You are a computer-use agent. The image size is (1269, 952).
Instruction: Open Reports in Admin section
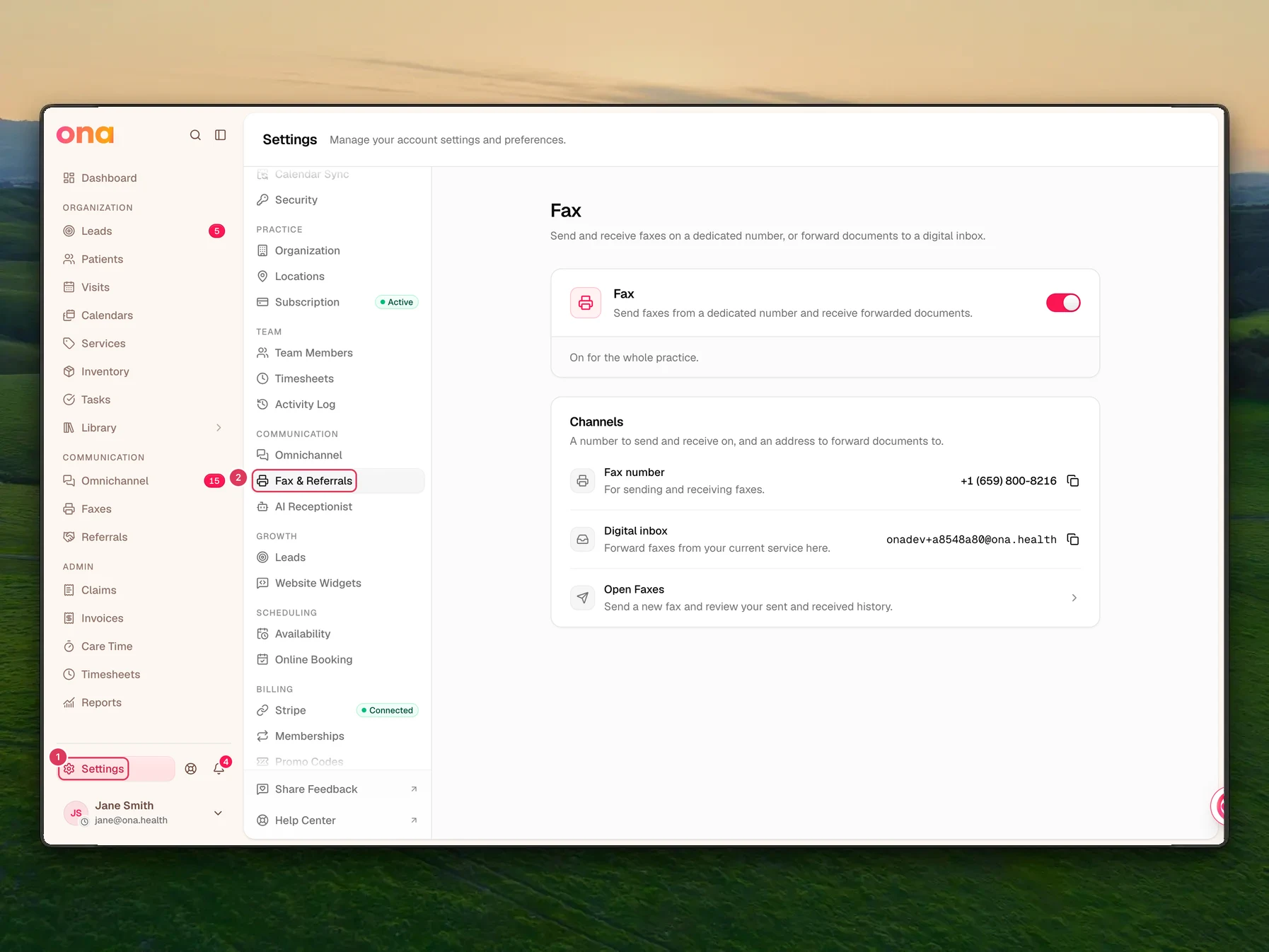point(144,703)
